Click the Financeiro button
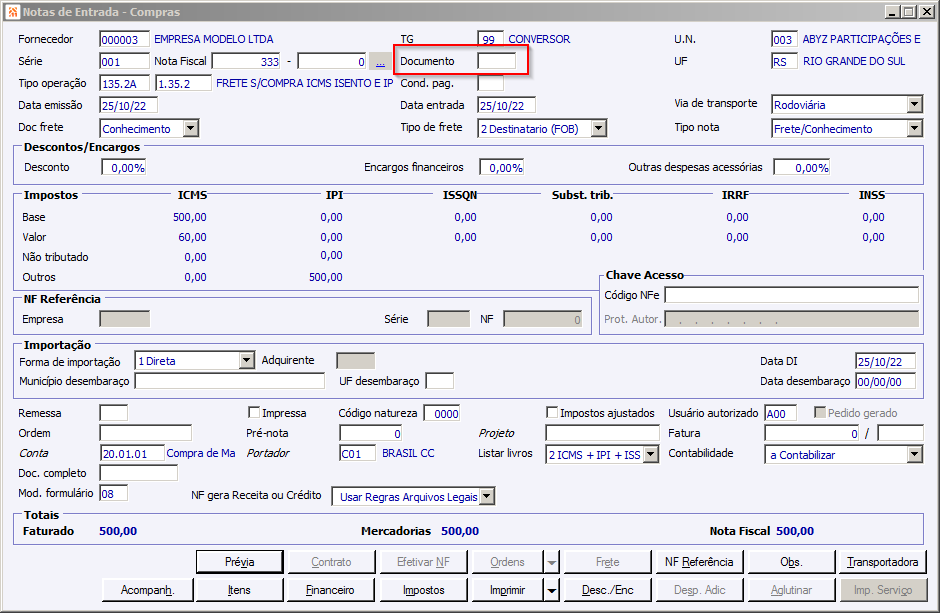 pos(330,590)
